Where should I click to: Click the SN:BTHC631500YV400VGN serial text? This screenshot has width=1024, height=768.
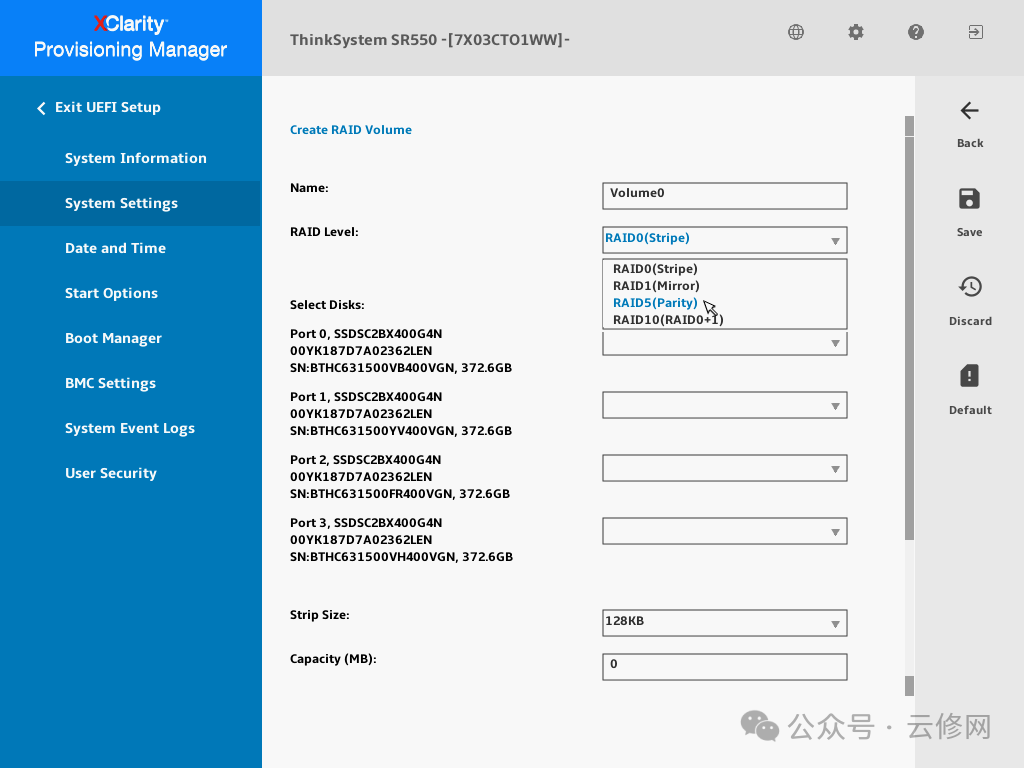[x=401, y=430]
